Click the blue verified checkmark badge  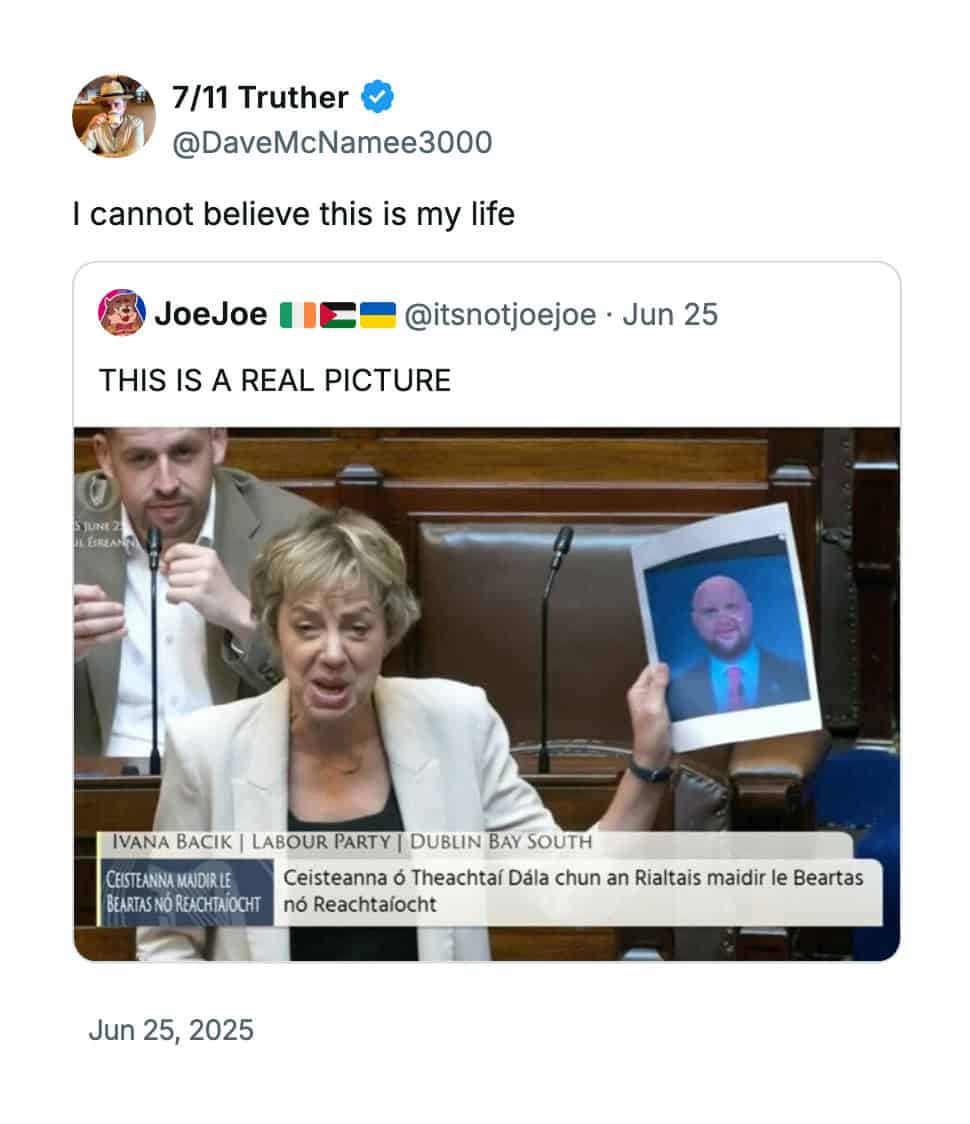coord(377,97)
